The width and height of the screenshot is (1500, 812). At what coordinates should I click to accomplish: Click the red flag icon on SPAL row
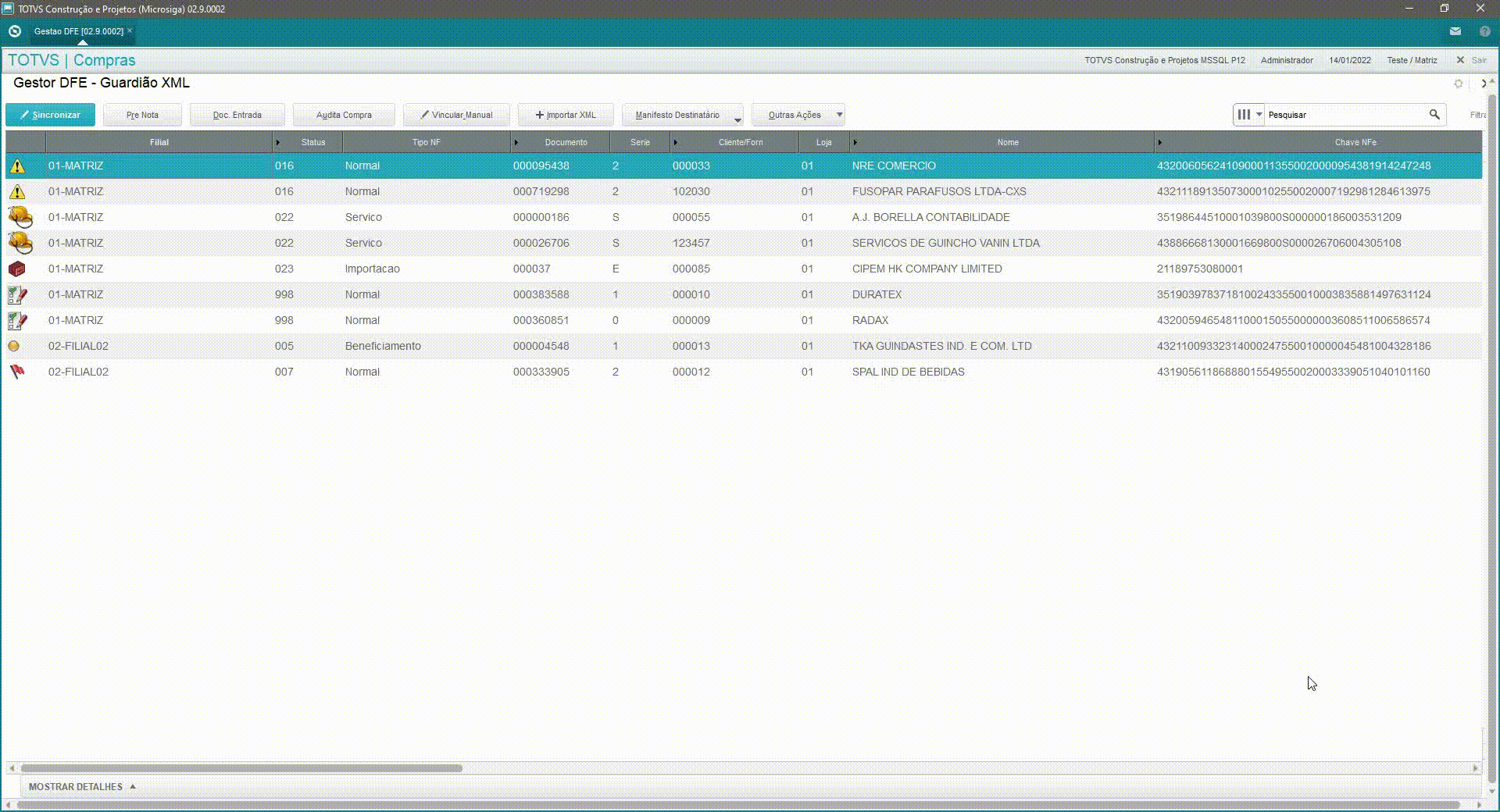(x=16, y=372)
